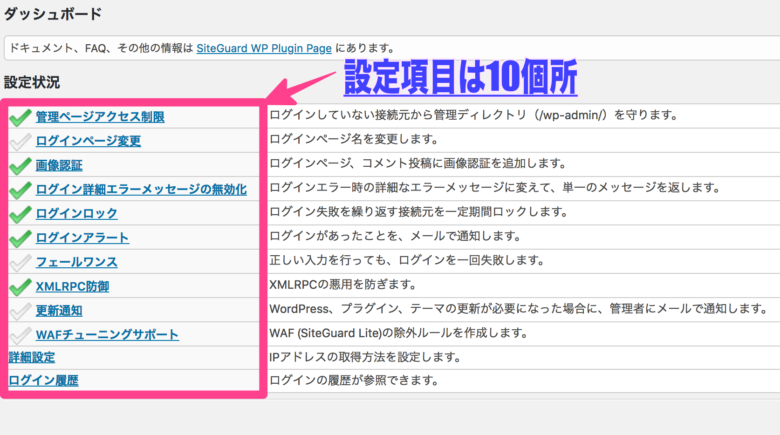The height and width of the screenshot is (435, 780).
Task: Click description about WordPress、プラグイン、テーマの更新 notification
Action: (519, 309)
